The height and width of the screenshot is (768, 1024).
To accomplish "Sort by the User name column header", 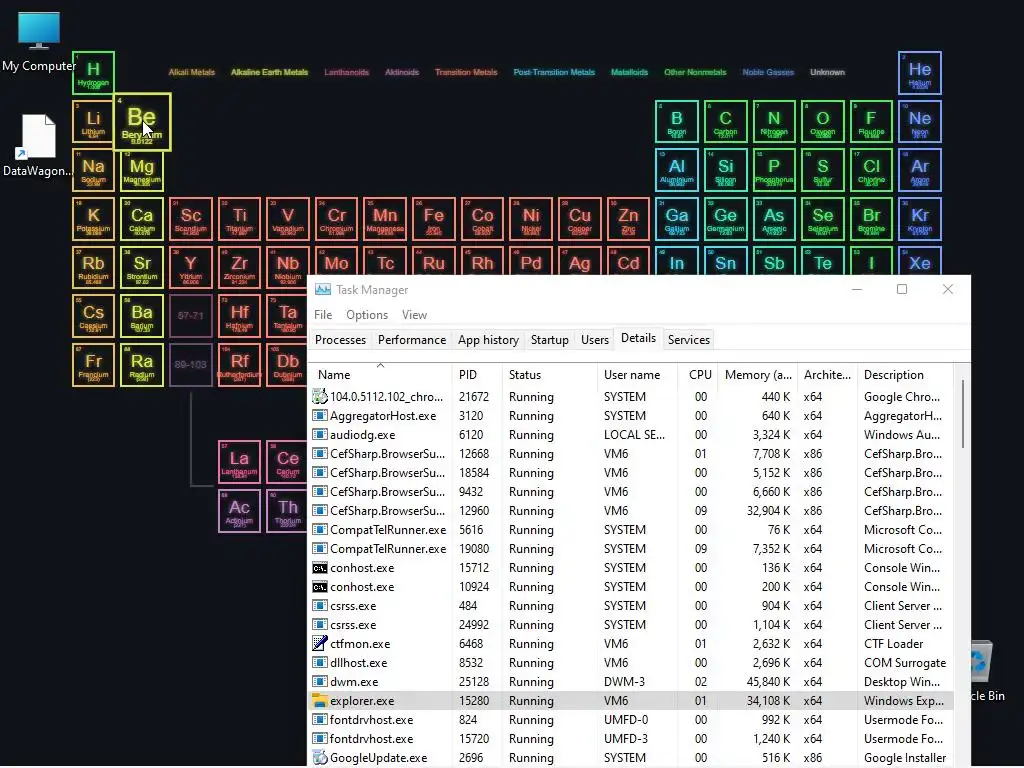I will pos(637,375).
